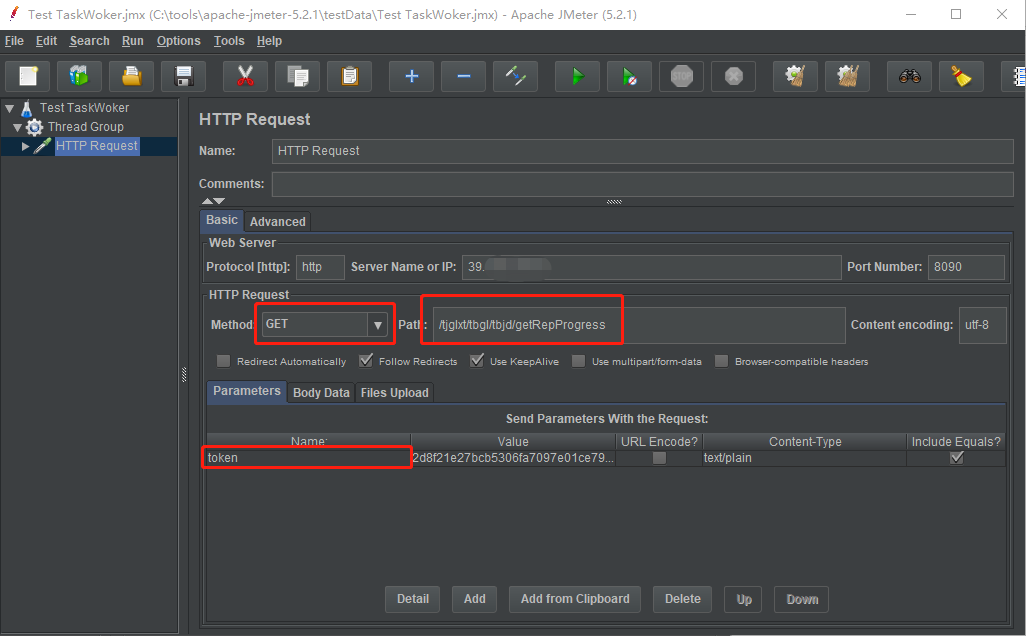The height and width of the screenshot is (636, 1026).
Task: Open the File menu
Action: coord(14,41)
